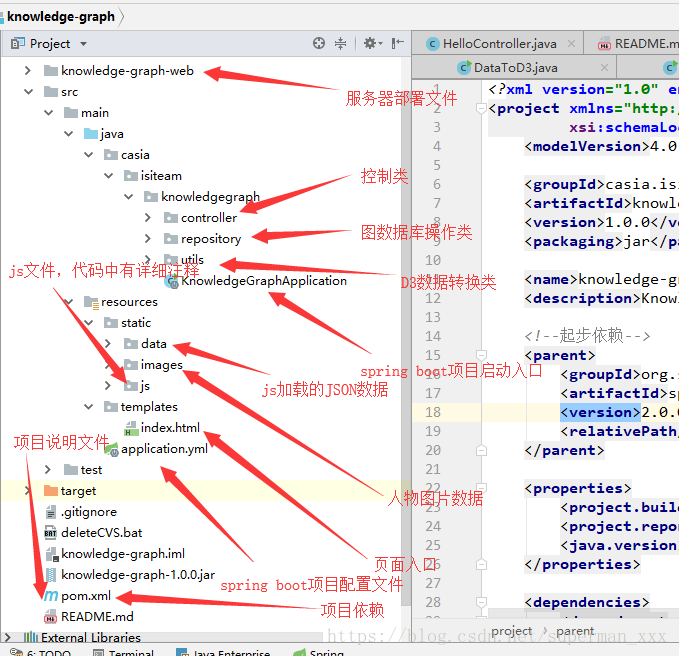Click the knowledge-graph.iml file icon
679x656 pixels.
52,554
